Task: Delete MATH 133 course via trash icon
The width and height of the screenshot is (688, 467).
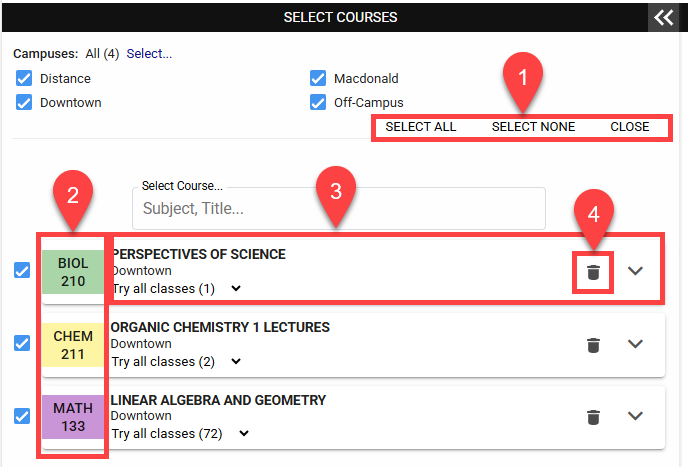Action: point(593,417)
